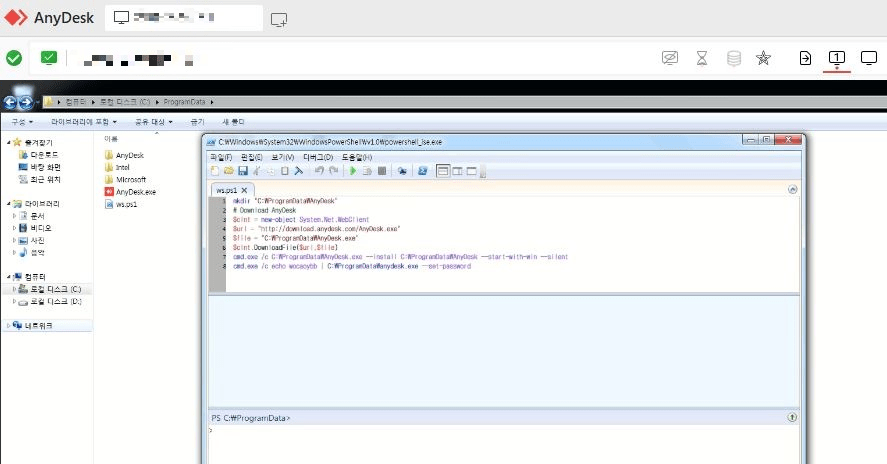This screenshot has width=887, height=464.
Task: Open the 편집(E) menu
Action: coord(251,157)
